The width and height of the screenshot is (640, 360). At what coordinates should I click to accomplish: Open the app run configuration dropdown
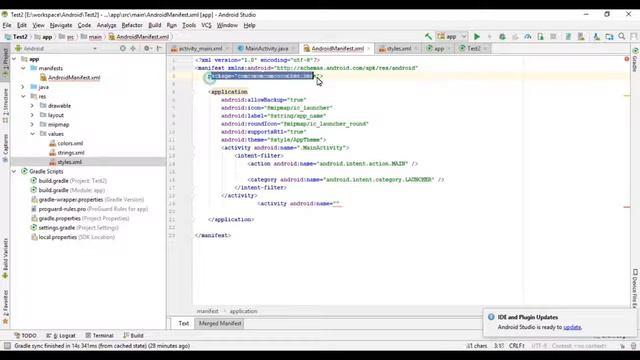click(x=451, y=37)
